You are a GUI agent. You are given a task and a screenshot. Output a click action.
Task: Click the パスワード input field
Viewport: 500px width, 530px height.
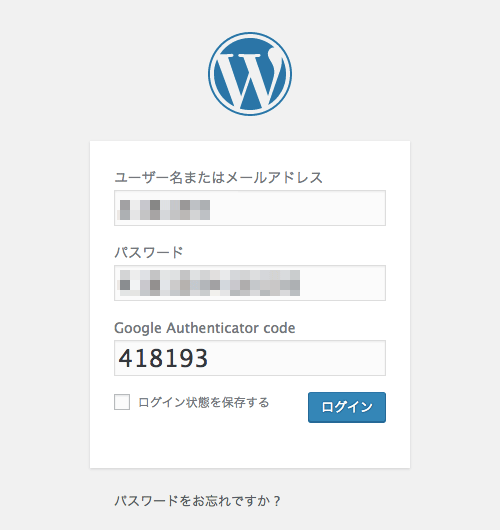pos(250,283)
